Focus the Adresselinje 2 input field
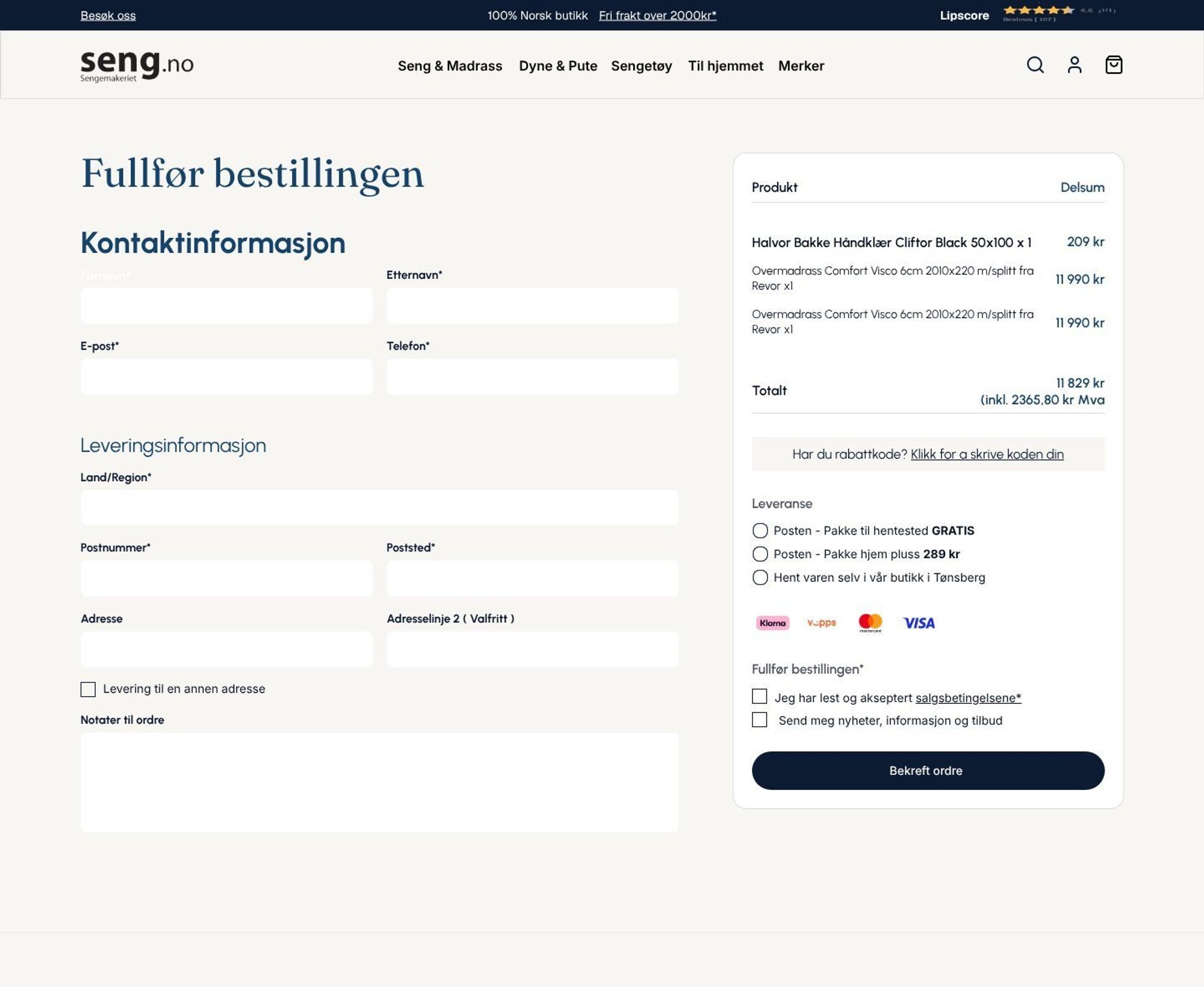 [532, 649]
